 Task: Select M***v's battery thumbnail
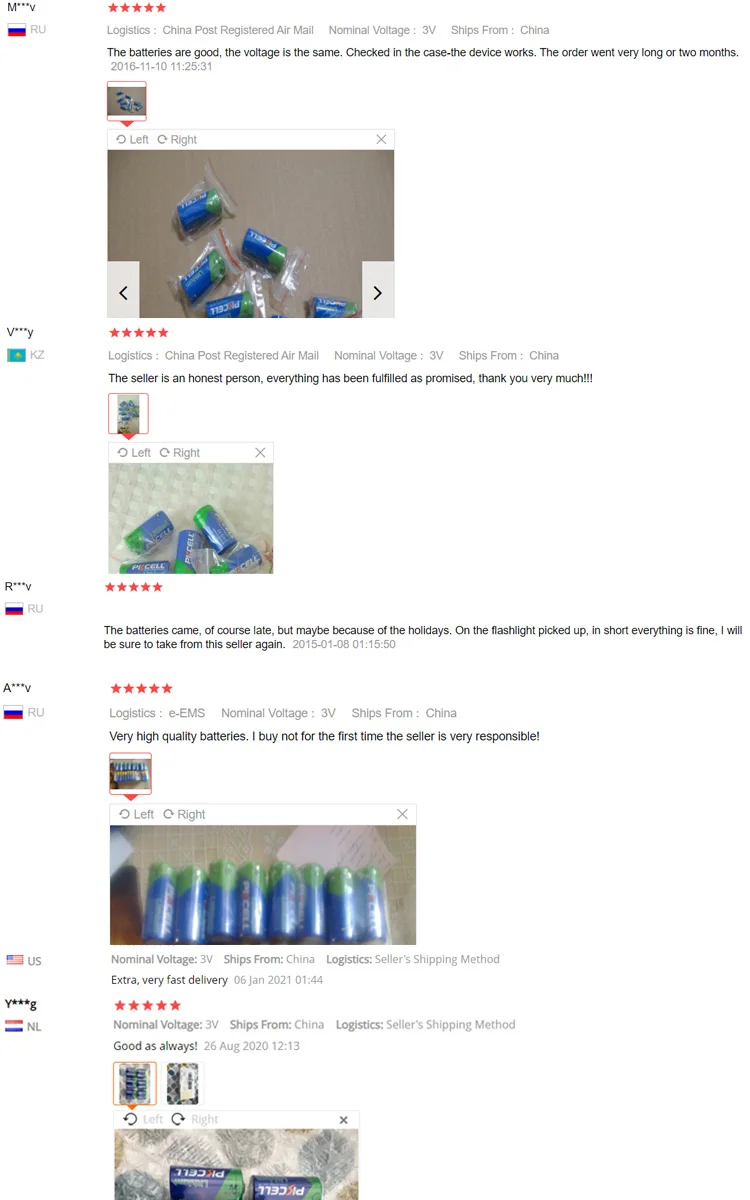point(126,101)
